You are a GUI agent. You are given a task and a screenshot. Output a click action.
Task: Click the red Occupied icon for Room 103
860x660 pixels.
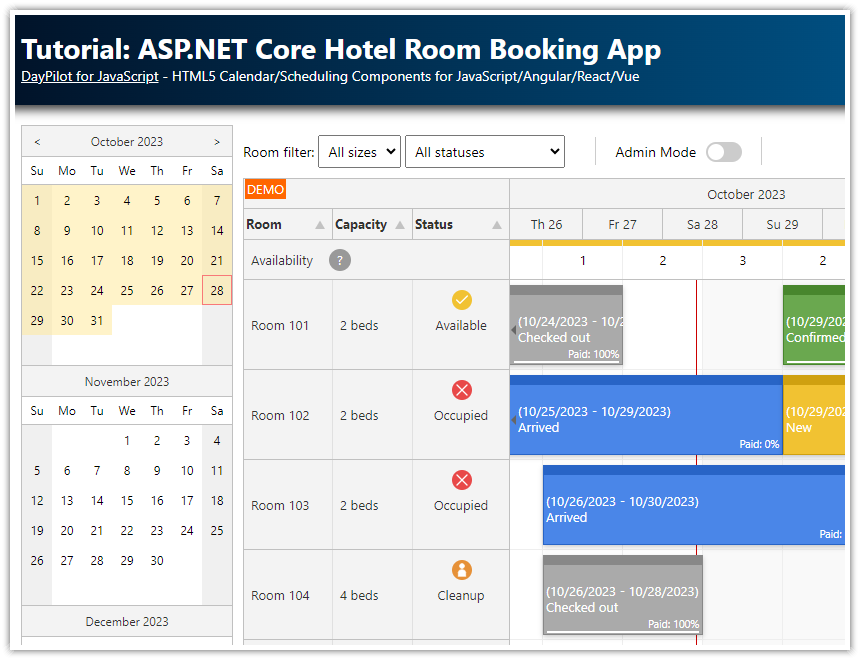[x=461, y=480]
